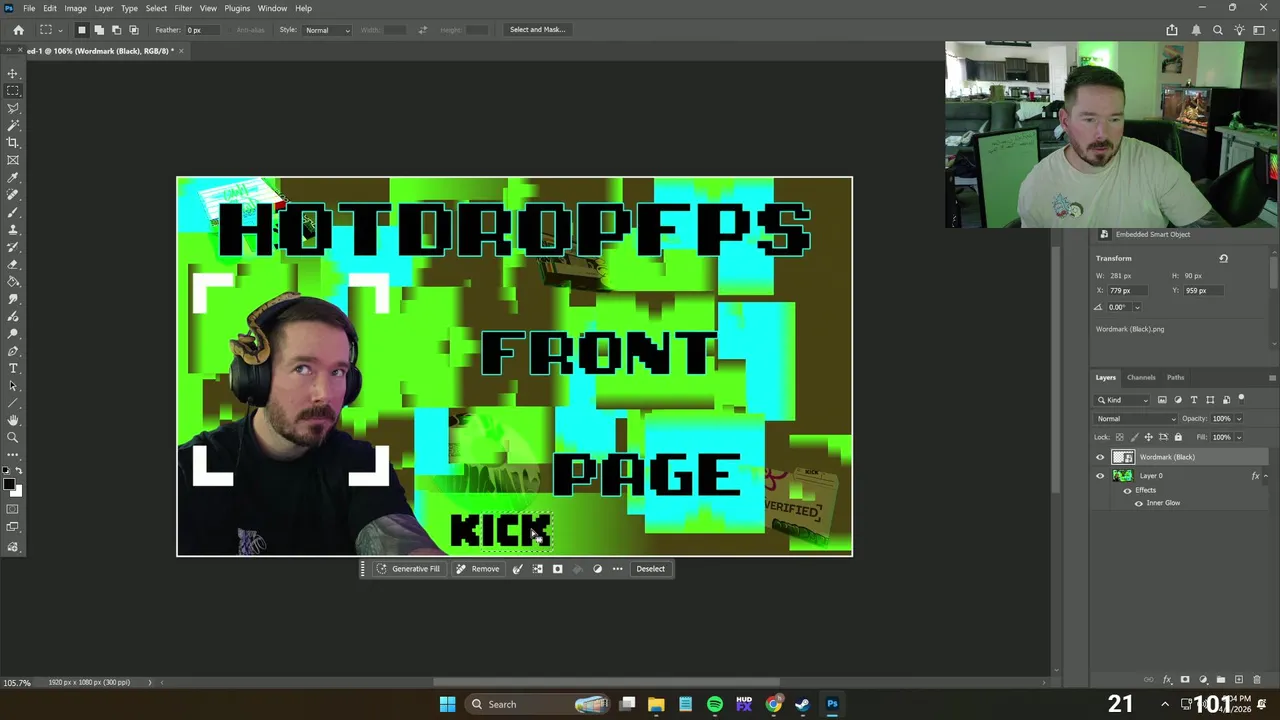The image size is (1280, 720).
Task: Select the Horizontal Type tool
Action: 13,368
